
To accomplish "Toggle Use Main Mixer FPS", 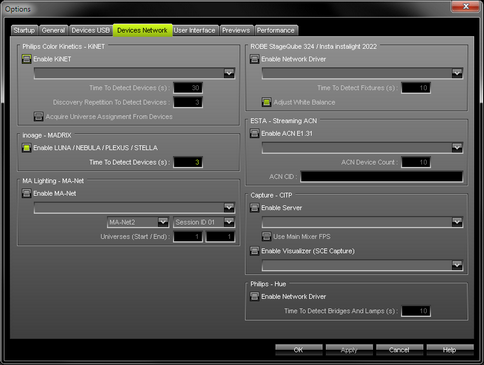I will (x=266, y=237).
